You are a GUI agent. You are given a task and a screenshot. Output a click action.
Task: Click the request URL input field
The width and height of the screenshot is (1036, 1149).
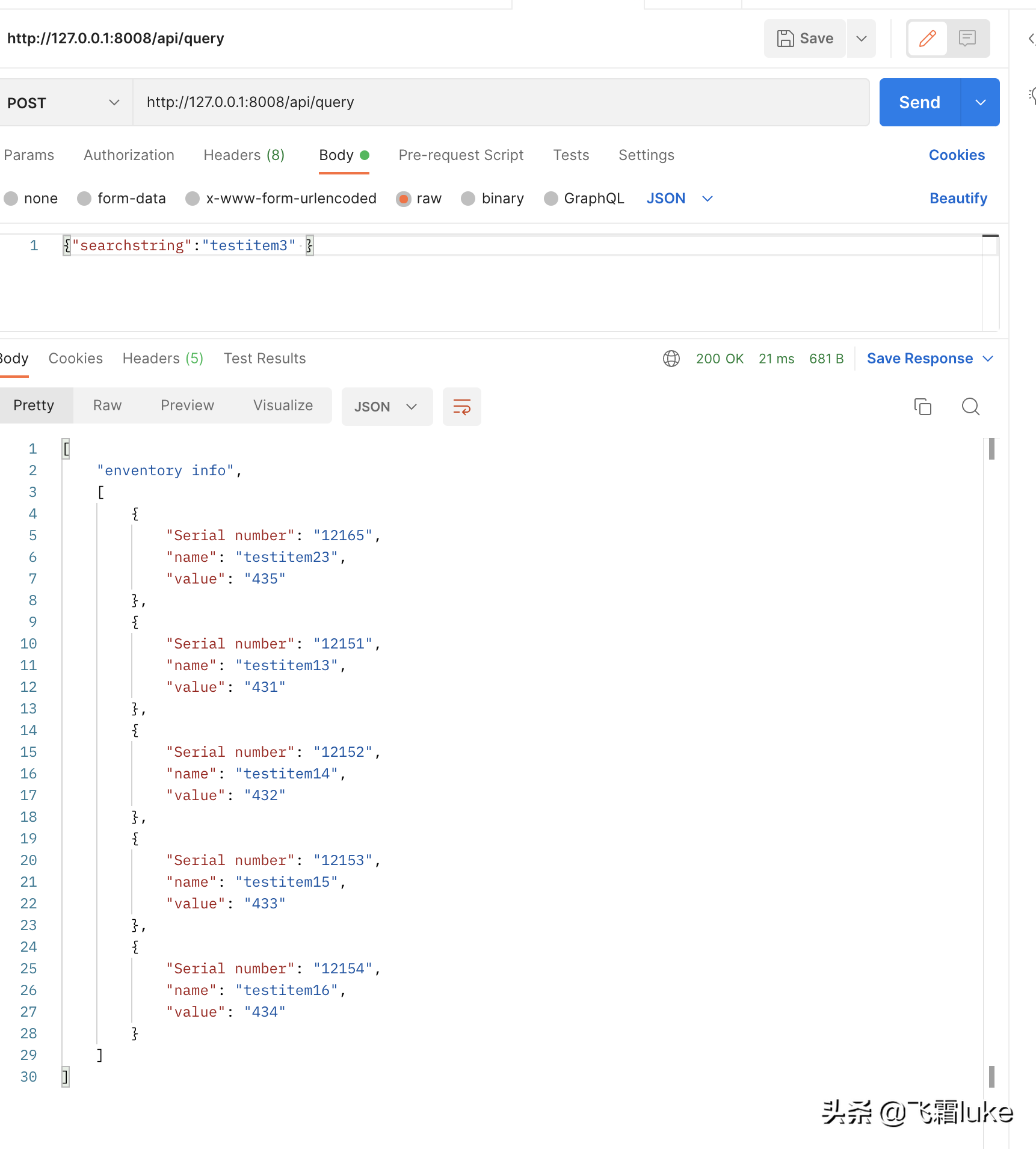pyautogui.click(x=499, y=102)
